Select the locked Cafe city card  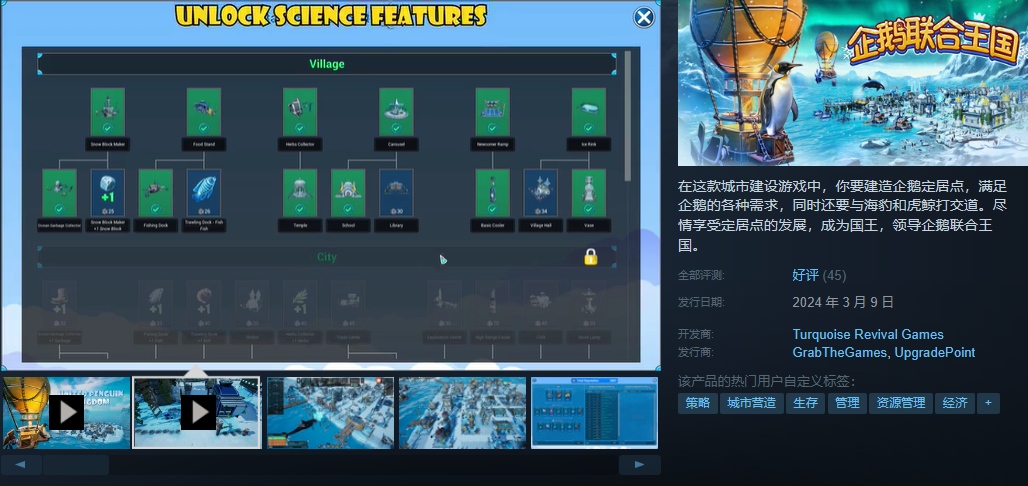tap(540, 305)
